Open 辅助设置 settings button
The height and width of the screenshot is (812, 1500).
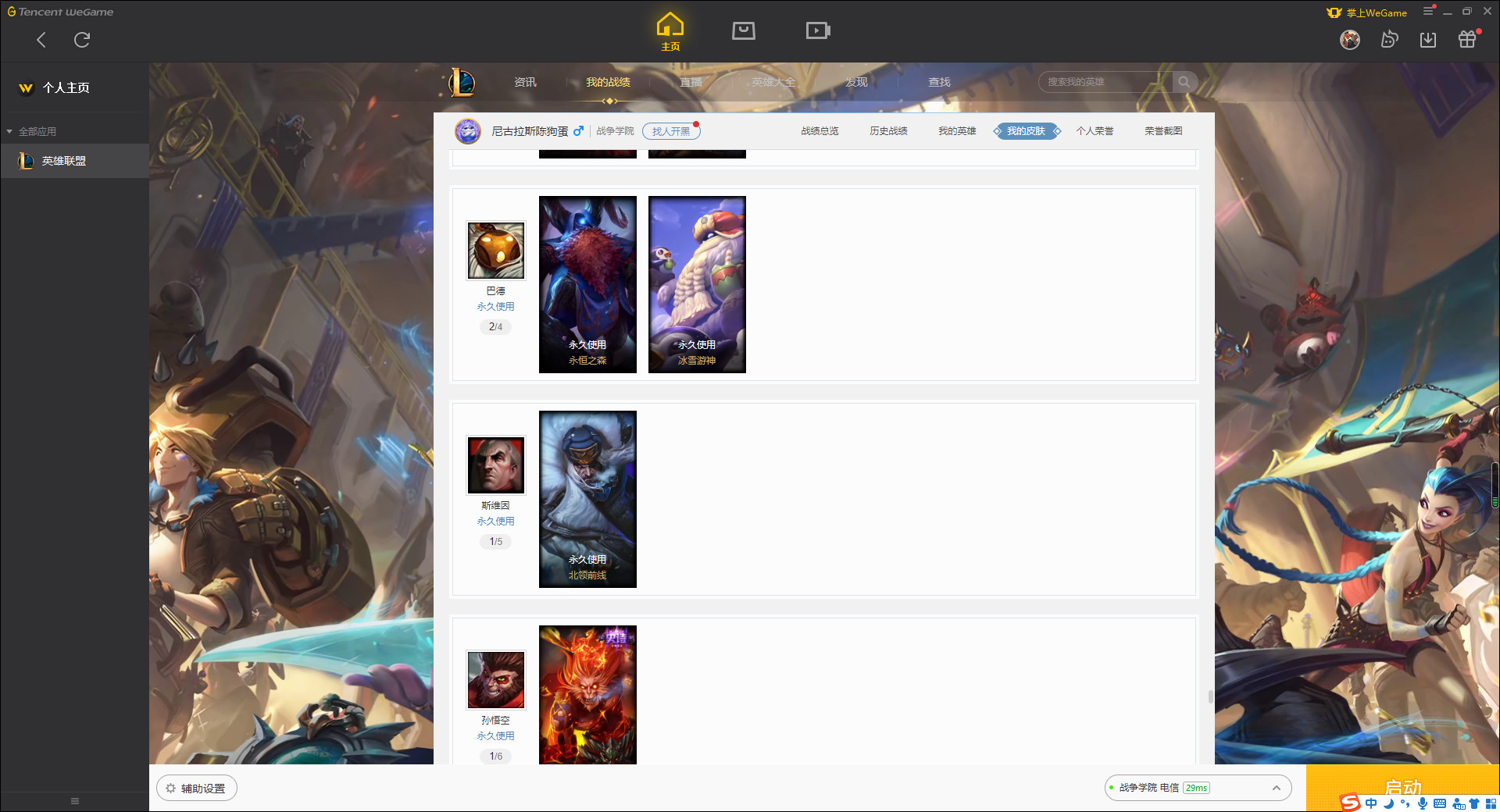point(197,789)
